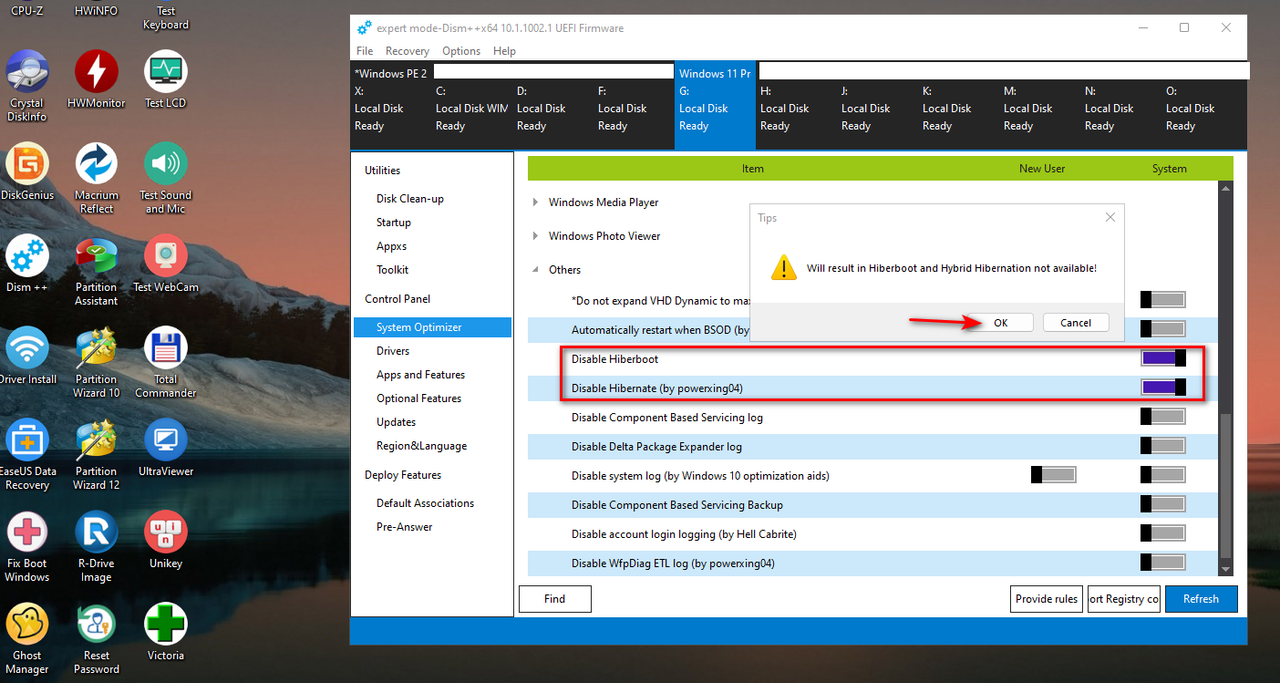Open Default Associations in sidebar
Screen dimensions: 1280x683
(425, 503)
